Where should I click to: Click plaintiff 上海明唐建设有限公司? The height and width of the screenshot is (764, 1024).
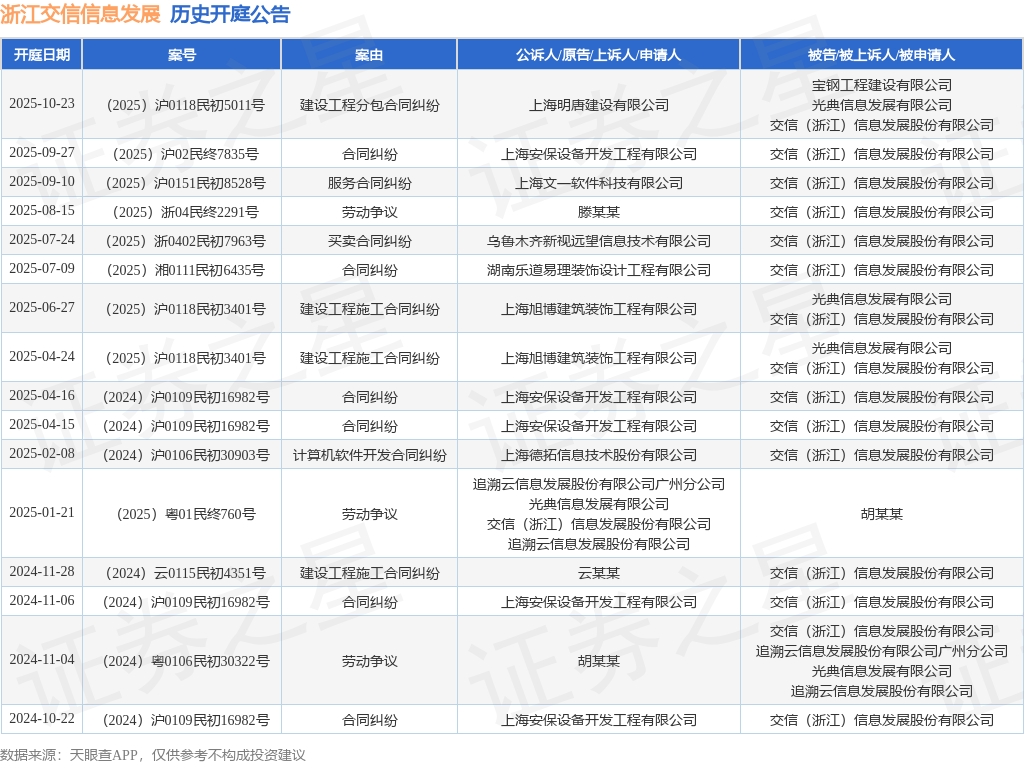[599, 105]
